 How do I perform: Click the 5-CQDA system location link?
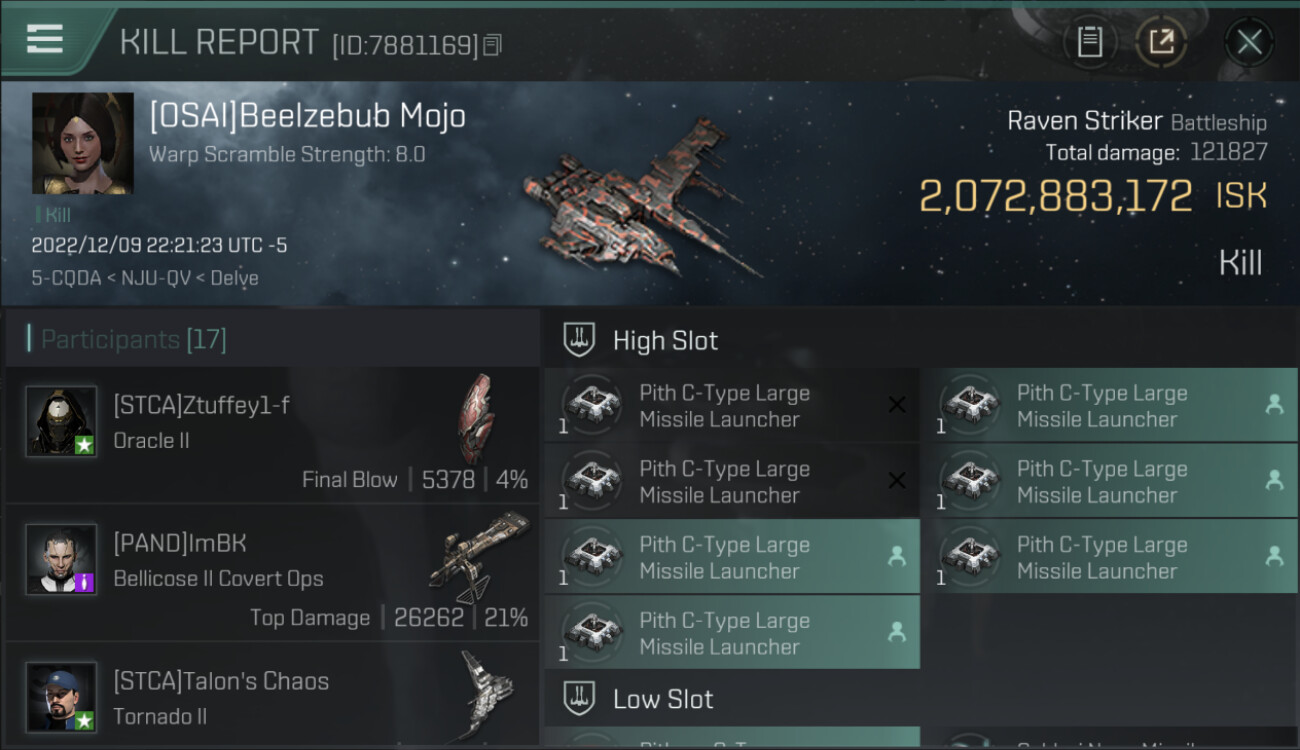(x=64, y=278)
